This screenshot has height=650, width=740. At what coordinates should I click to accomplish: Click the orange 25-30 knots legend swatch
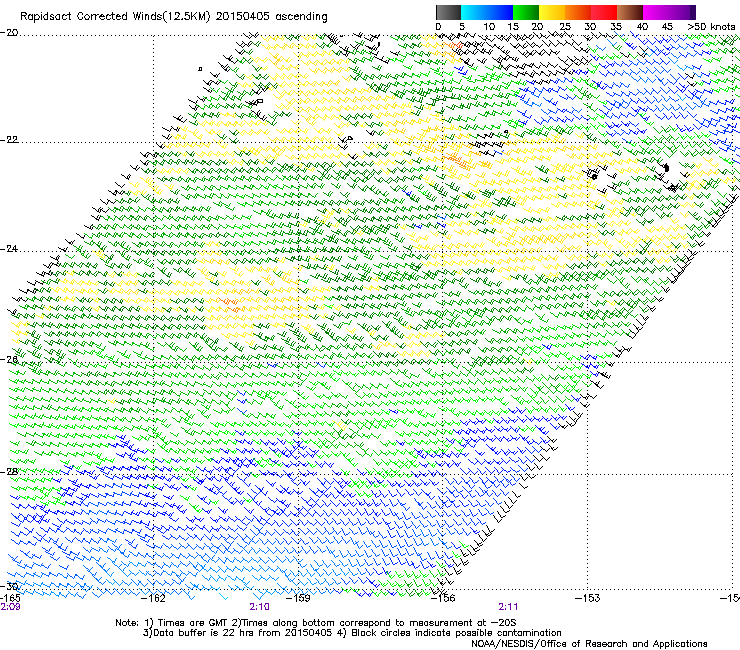click(578, 12)
